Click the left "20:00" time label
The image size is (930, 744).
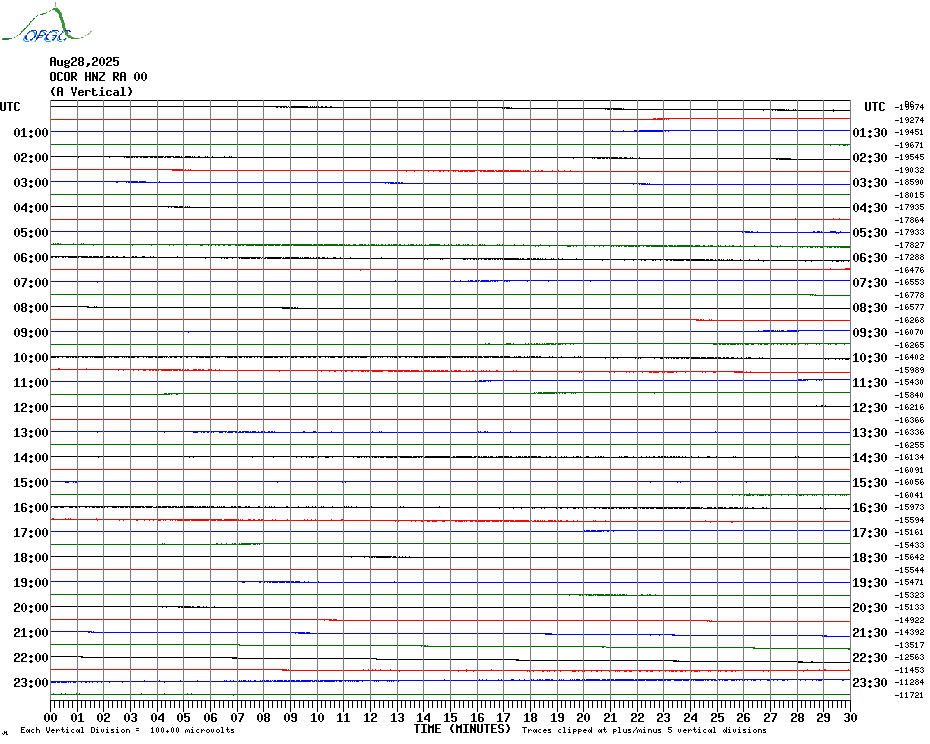tap(31, 608)
